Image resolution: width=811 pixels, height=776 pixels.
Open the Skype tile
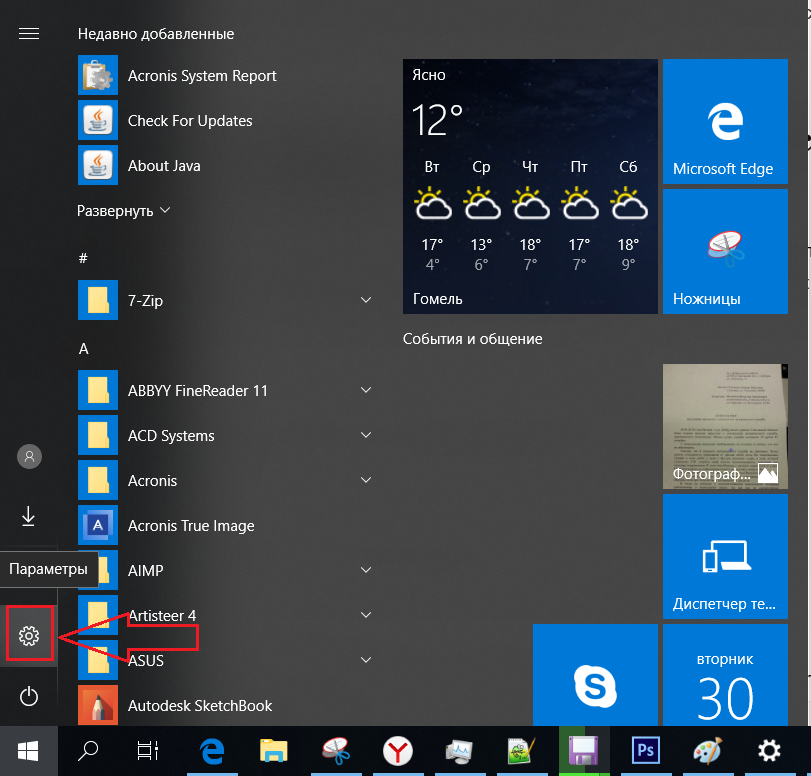click(x=595, y=675)
